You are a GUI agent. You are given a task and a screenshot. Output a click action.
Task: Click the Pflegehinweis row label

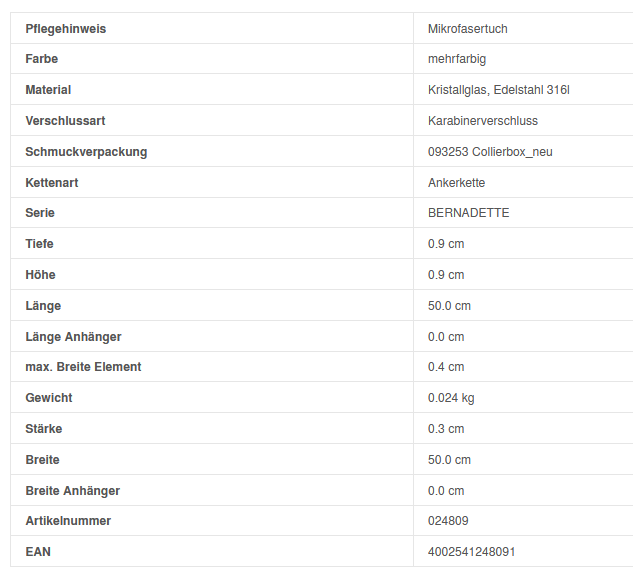pyautogui.click(x=65, y=28)
